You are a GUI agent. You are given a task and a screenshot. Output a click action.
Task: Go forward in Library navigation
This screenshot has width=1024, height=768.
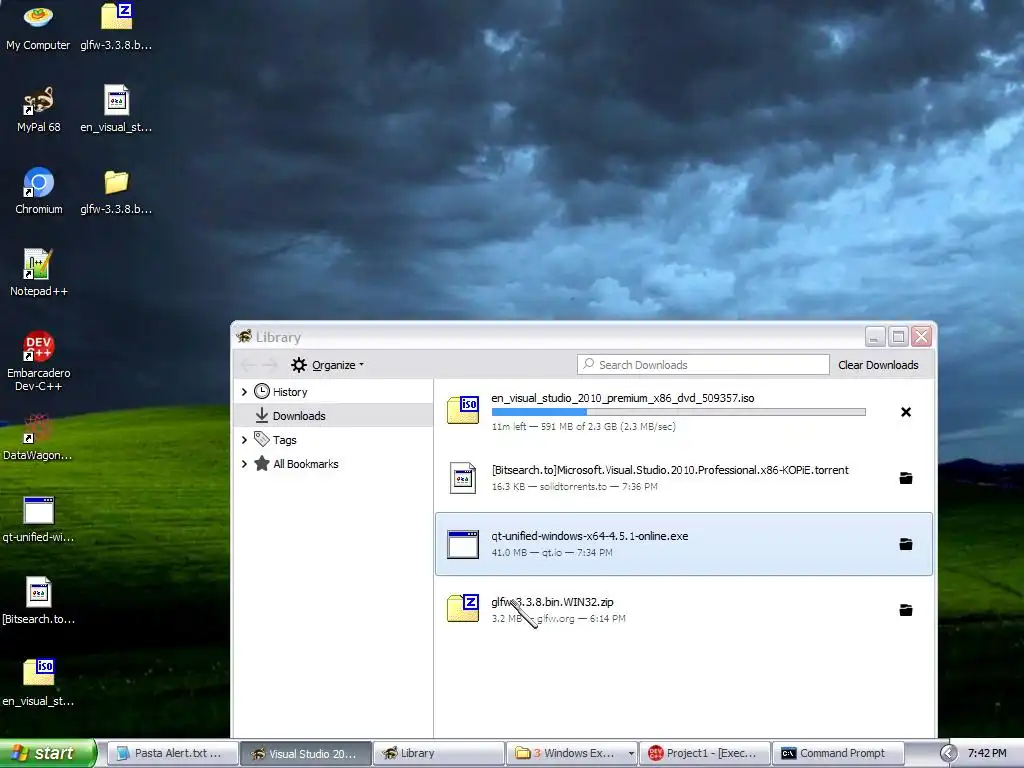pyautogui.click(x=269, y=364)
